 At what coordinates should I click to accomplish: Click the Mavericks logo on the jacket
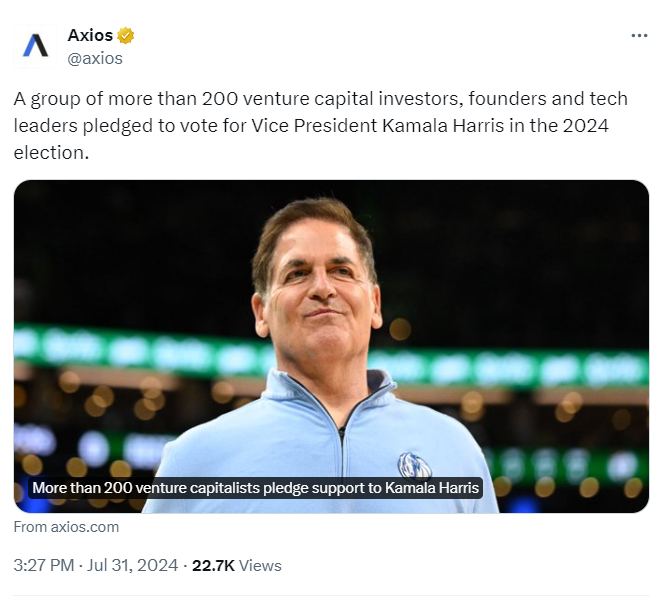click(413, 465)
